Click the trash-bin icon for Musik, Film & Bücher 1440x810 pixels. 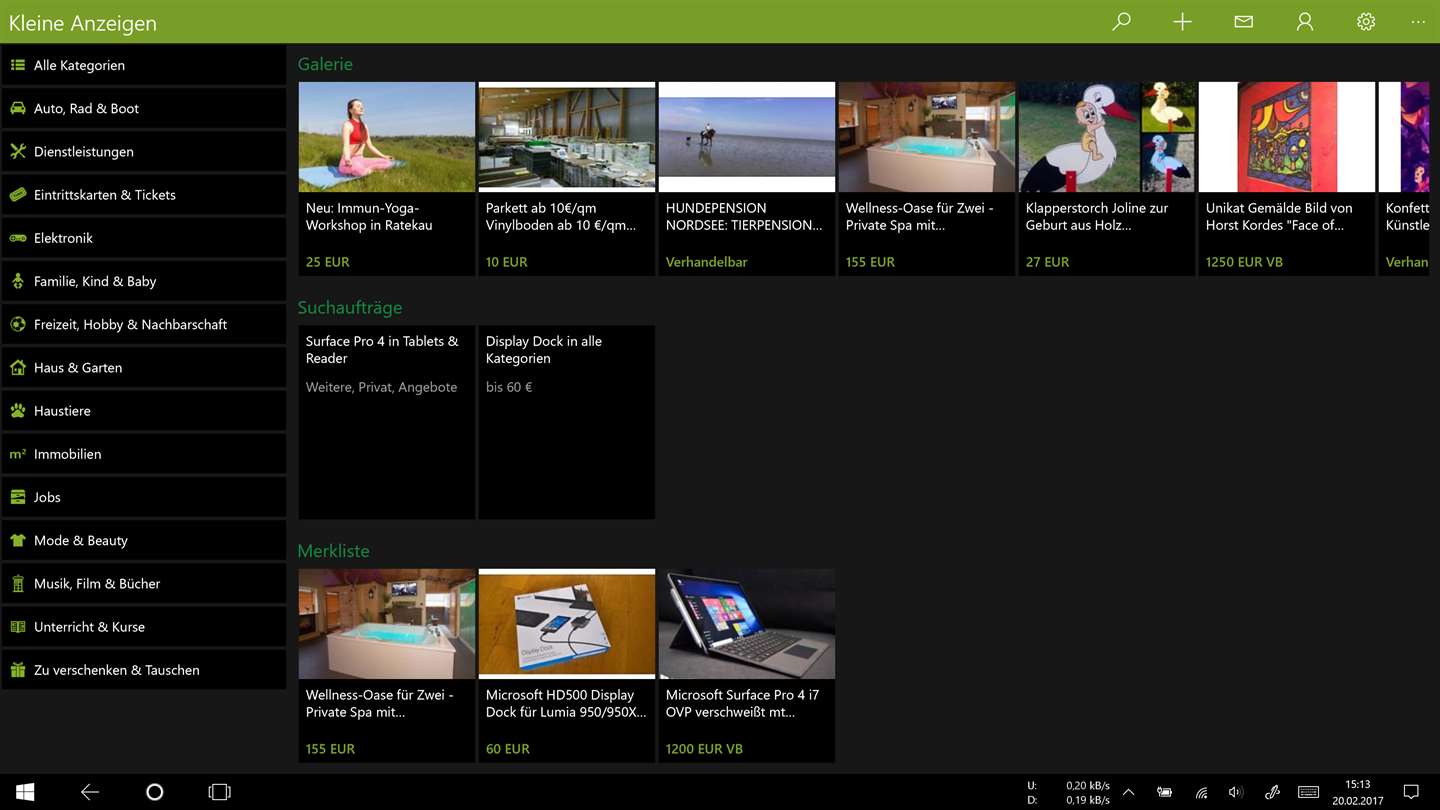(18, 583)
